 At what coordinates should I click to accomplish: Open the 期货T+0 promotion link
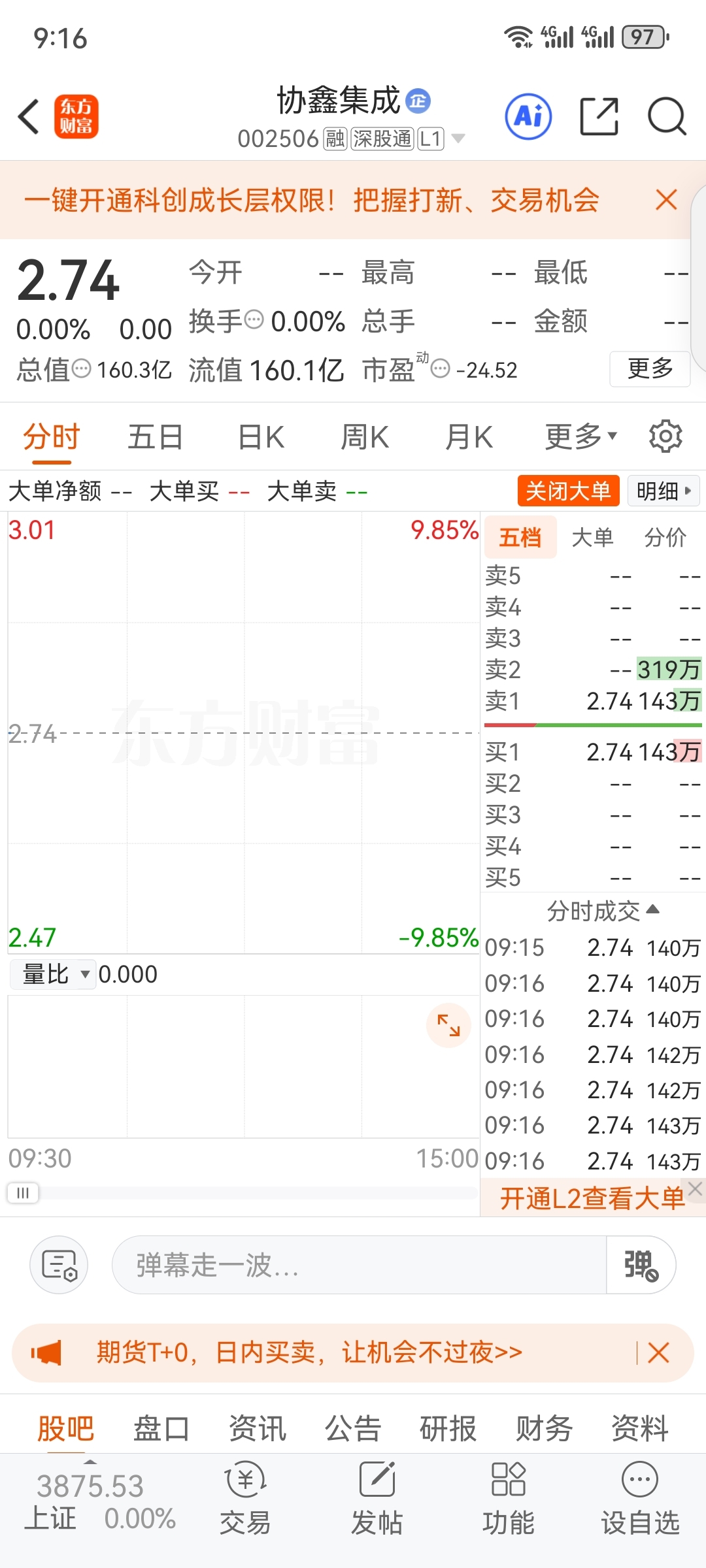pos(309,1352)
